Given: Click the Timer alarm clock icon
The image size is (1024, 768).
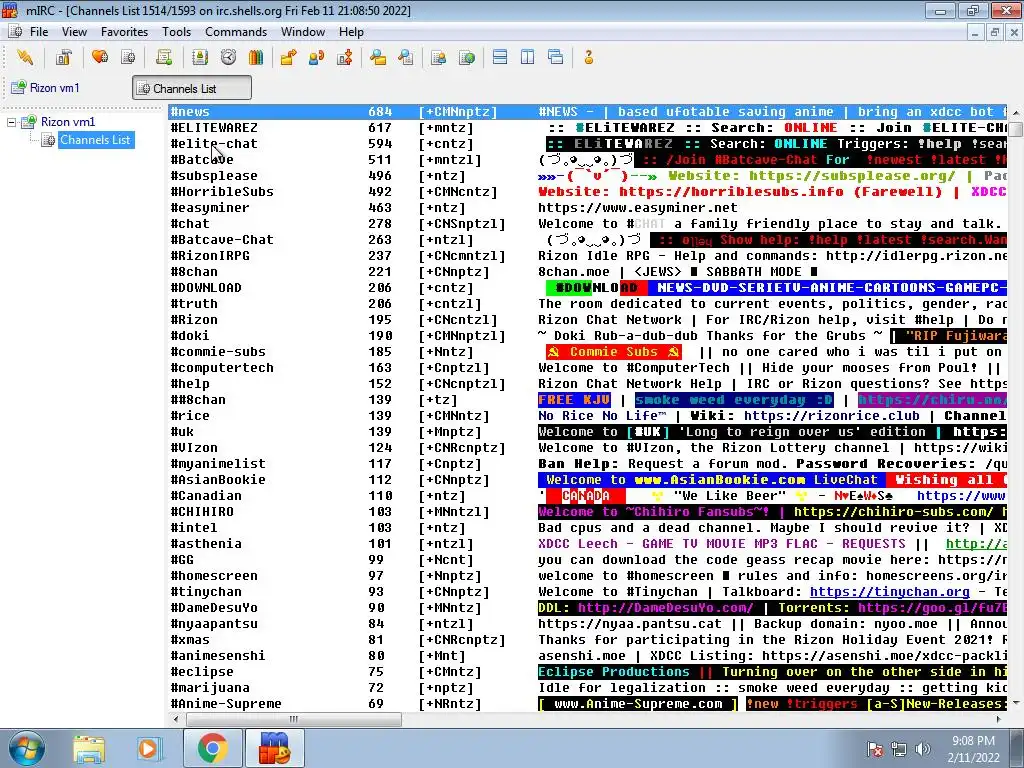Looking at the screenshot, I should 228,57.
